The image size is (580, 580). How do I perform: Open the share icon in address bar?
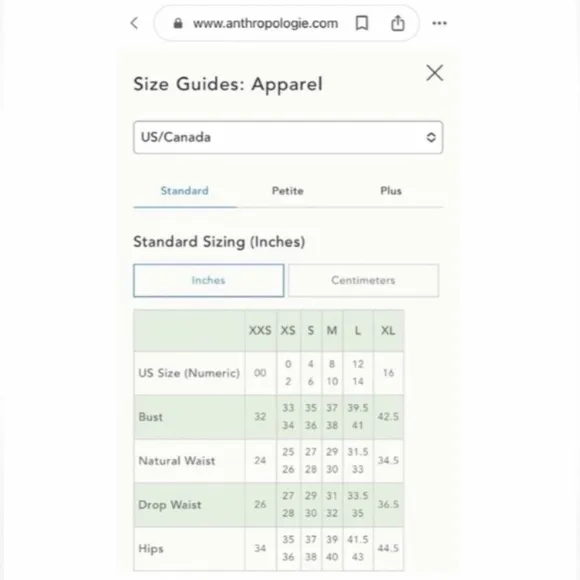398,23
